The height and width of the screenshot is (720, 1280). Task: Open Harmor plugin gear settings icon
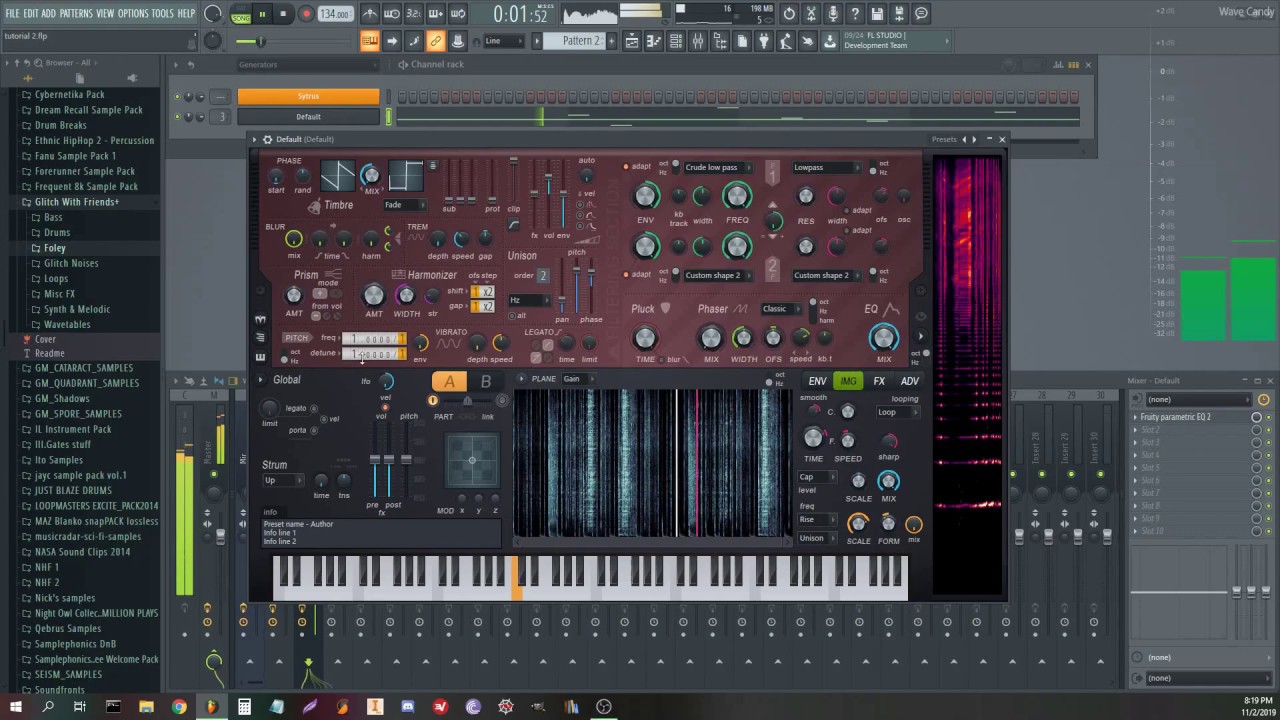(x=267, y=139)
